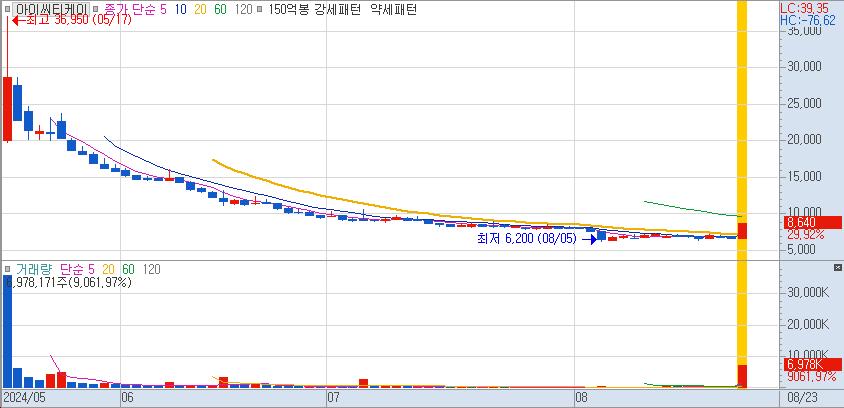Select the 120-day price moving average label
Screen dimensions: 844x408
[x=244, y=9]
